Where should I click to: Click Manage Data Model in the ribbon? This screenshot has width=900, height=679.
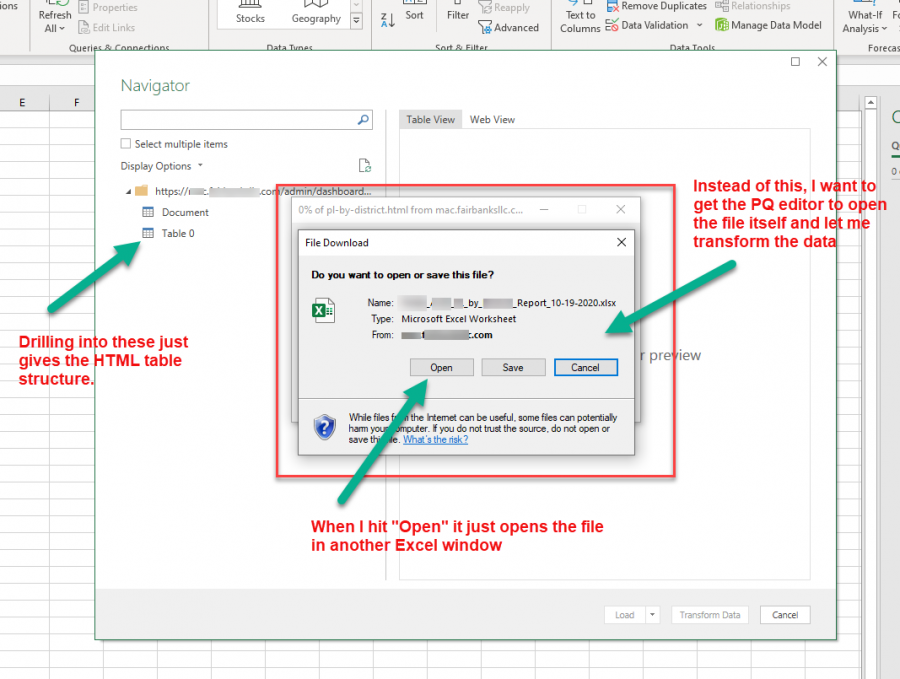click(x=768, y=25)
